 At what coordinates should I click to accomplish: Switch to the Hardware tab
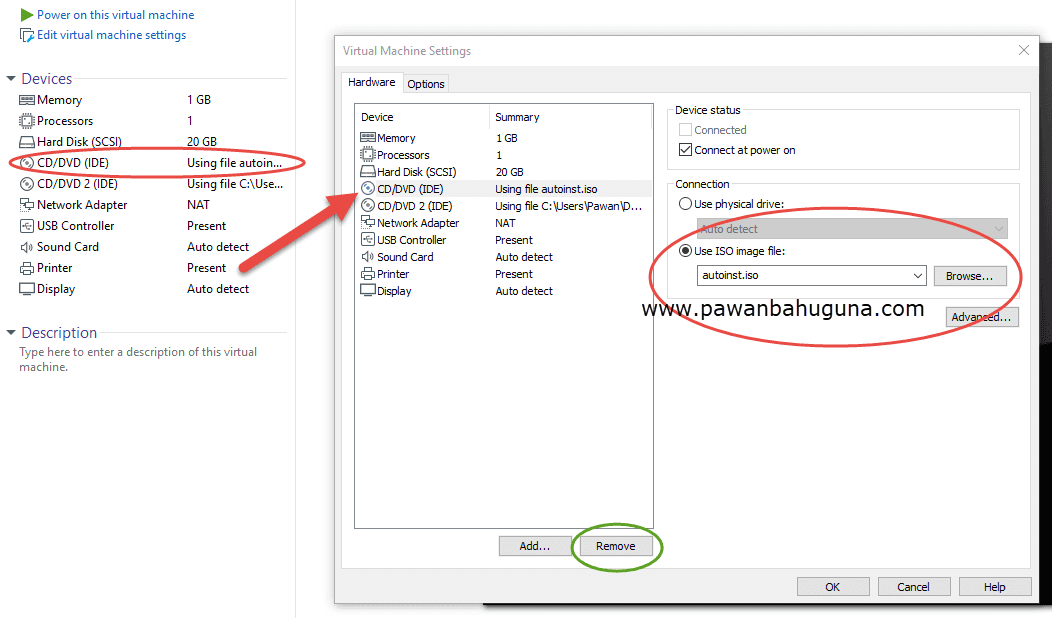pos(371,83)
